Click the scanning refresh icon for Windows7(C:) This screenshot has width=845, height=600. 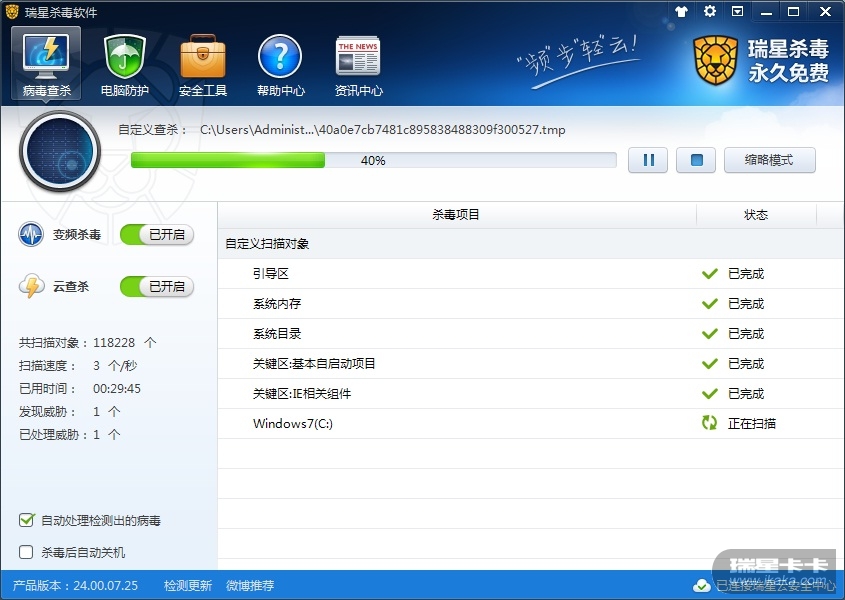tap(709, 423)
